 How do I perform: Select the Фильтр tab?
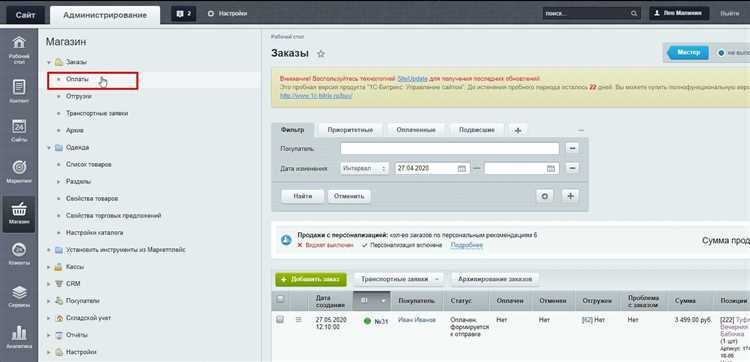click(293, 130)
